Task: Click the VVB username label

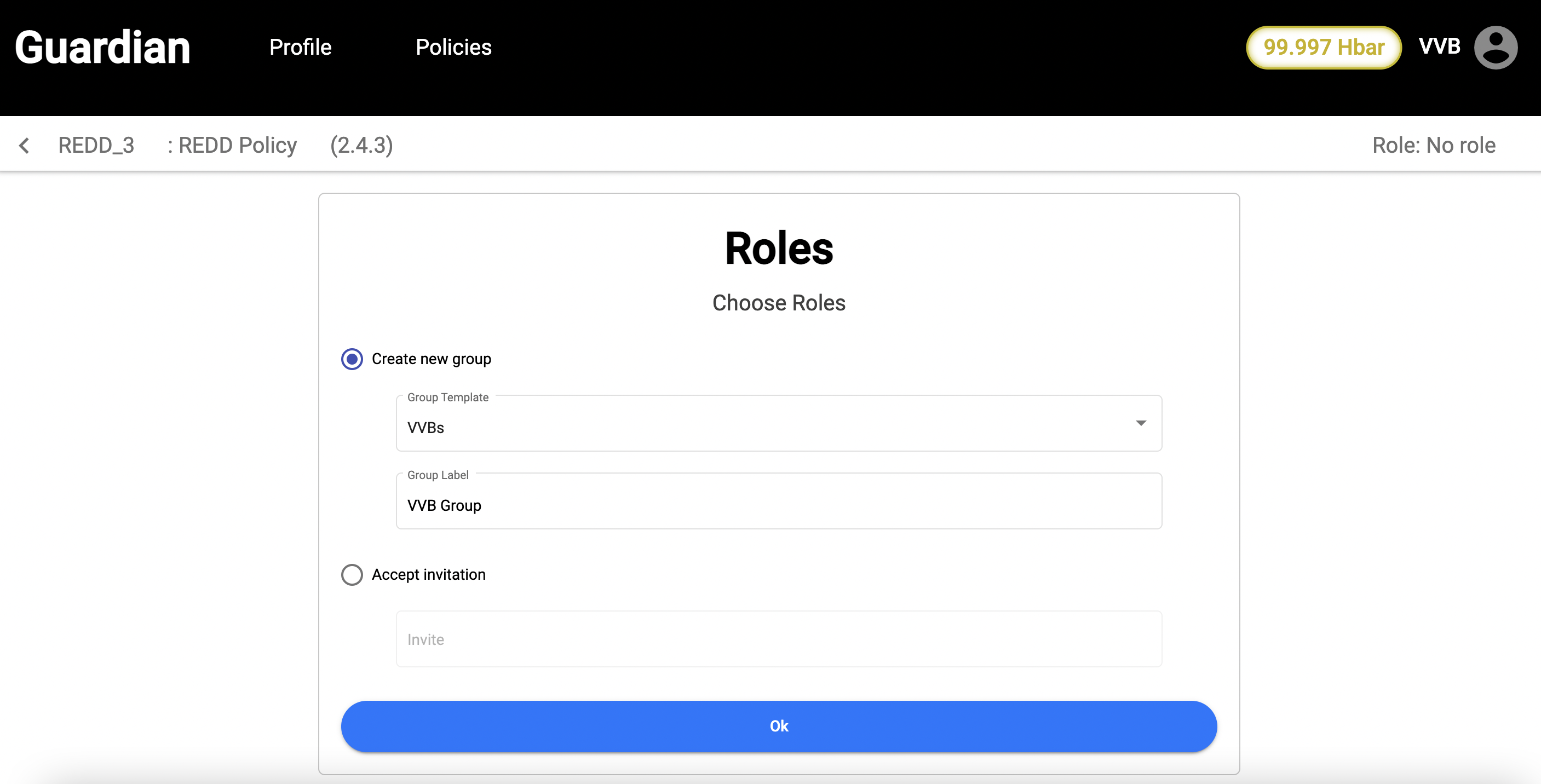Action: [x=1439, y=46]
